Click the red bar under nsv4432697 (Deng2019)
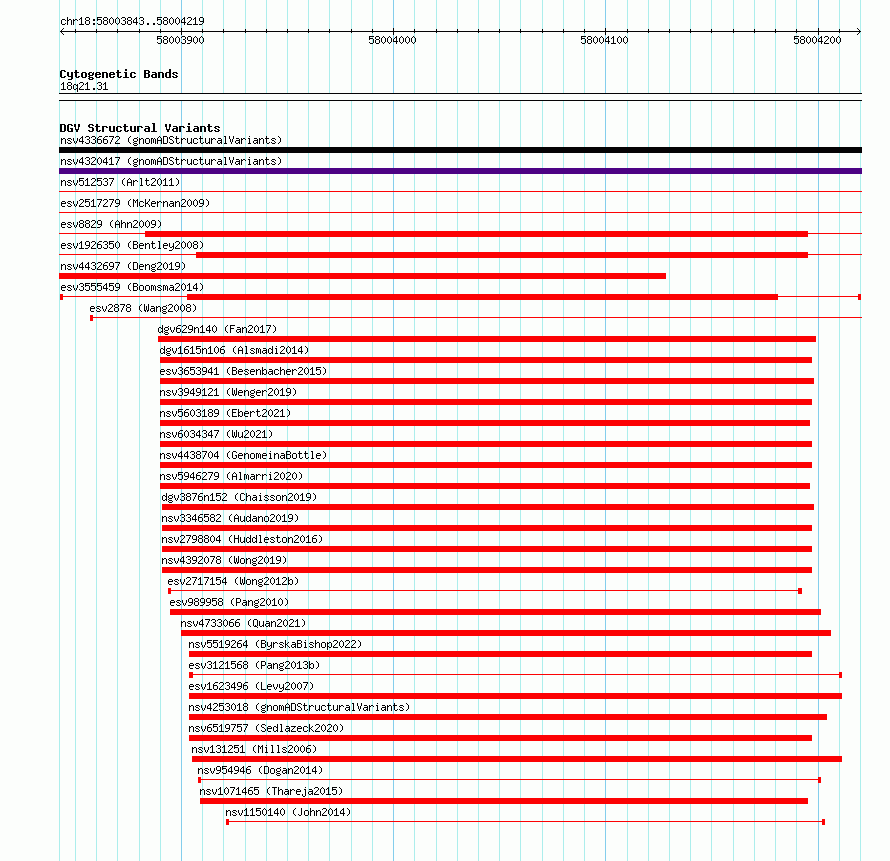 363,276
